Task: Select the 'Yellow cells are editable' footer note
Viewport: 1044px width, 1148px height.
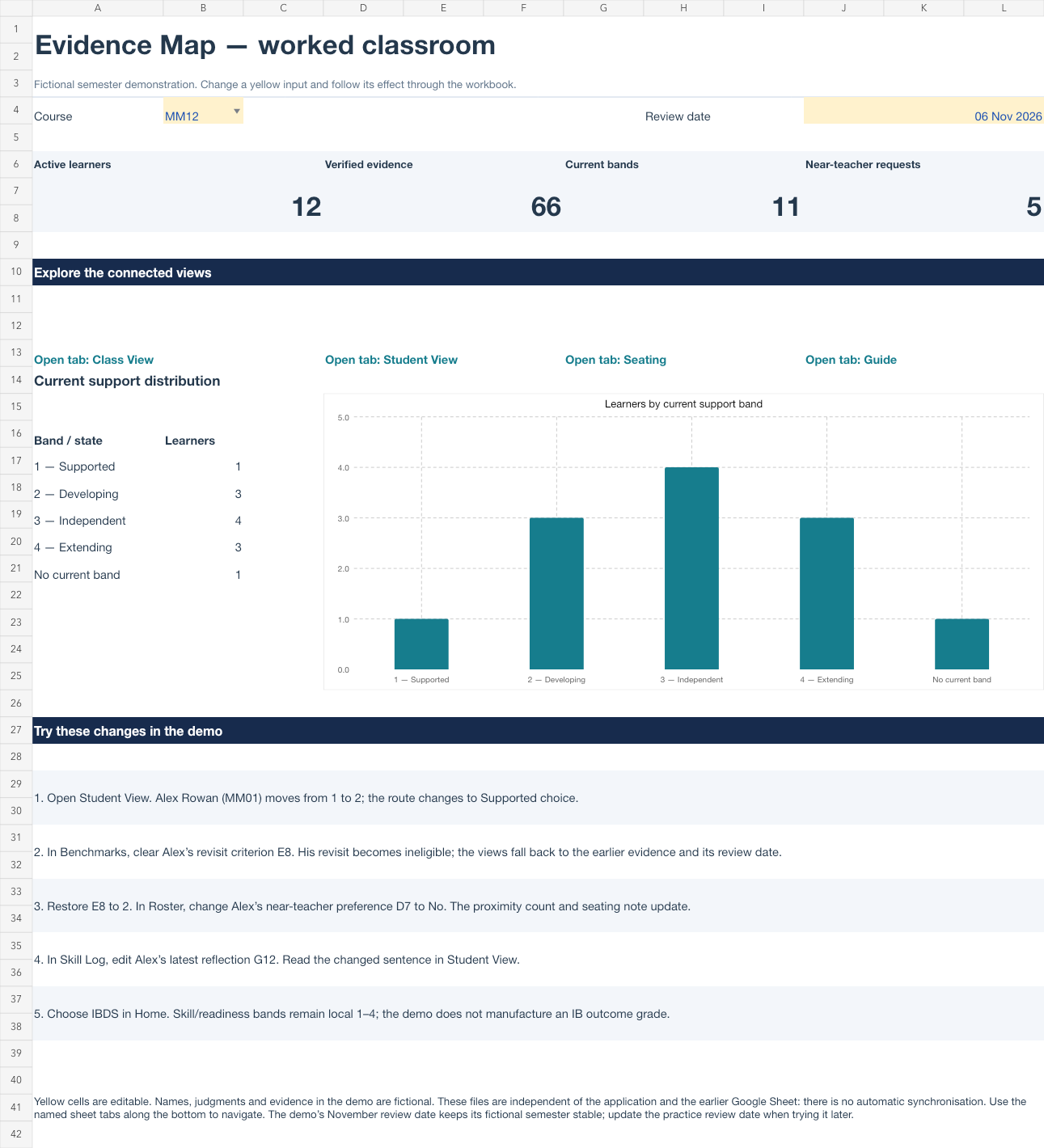Action: pyautogui.click(x=530, y=1108)
